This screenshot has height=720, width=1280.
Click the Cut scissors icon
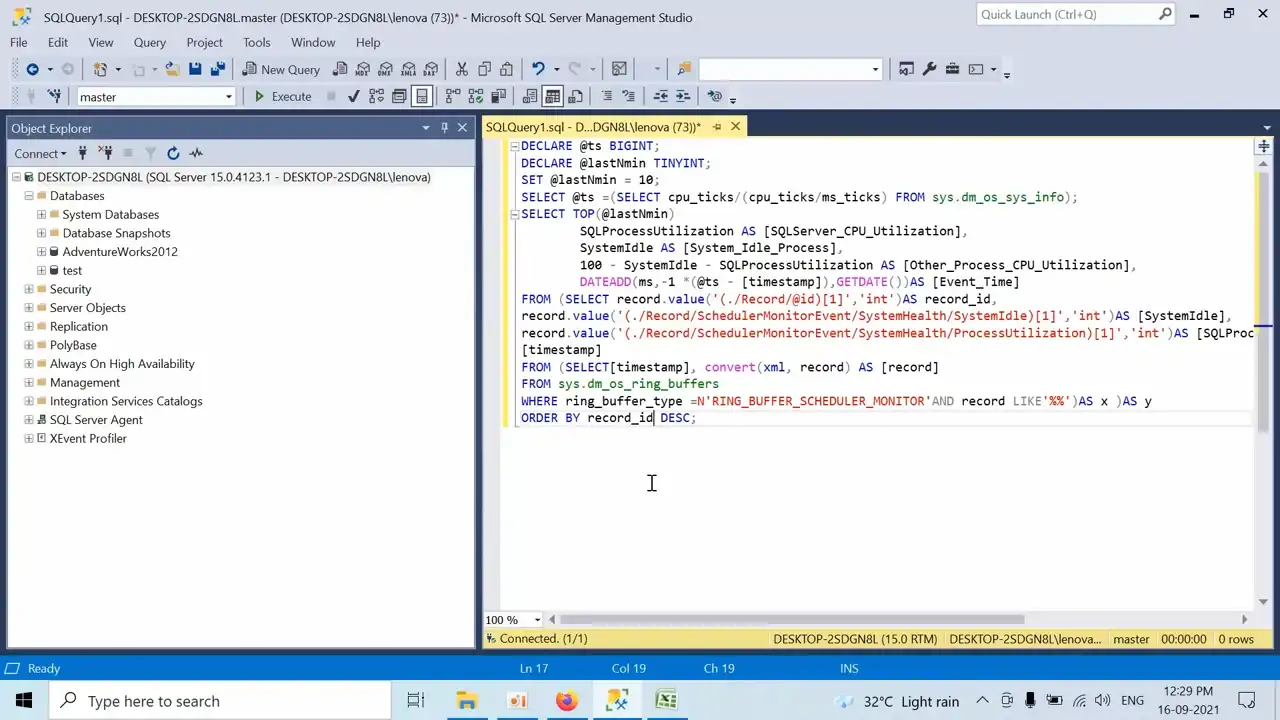pos(461,69)
